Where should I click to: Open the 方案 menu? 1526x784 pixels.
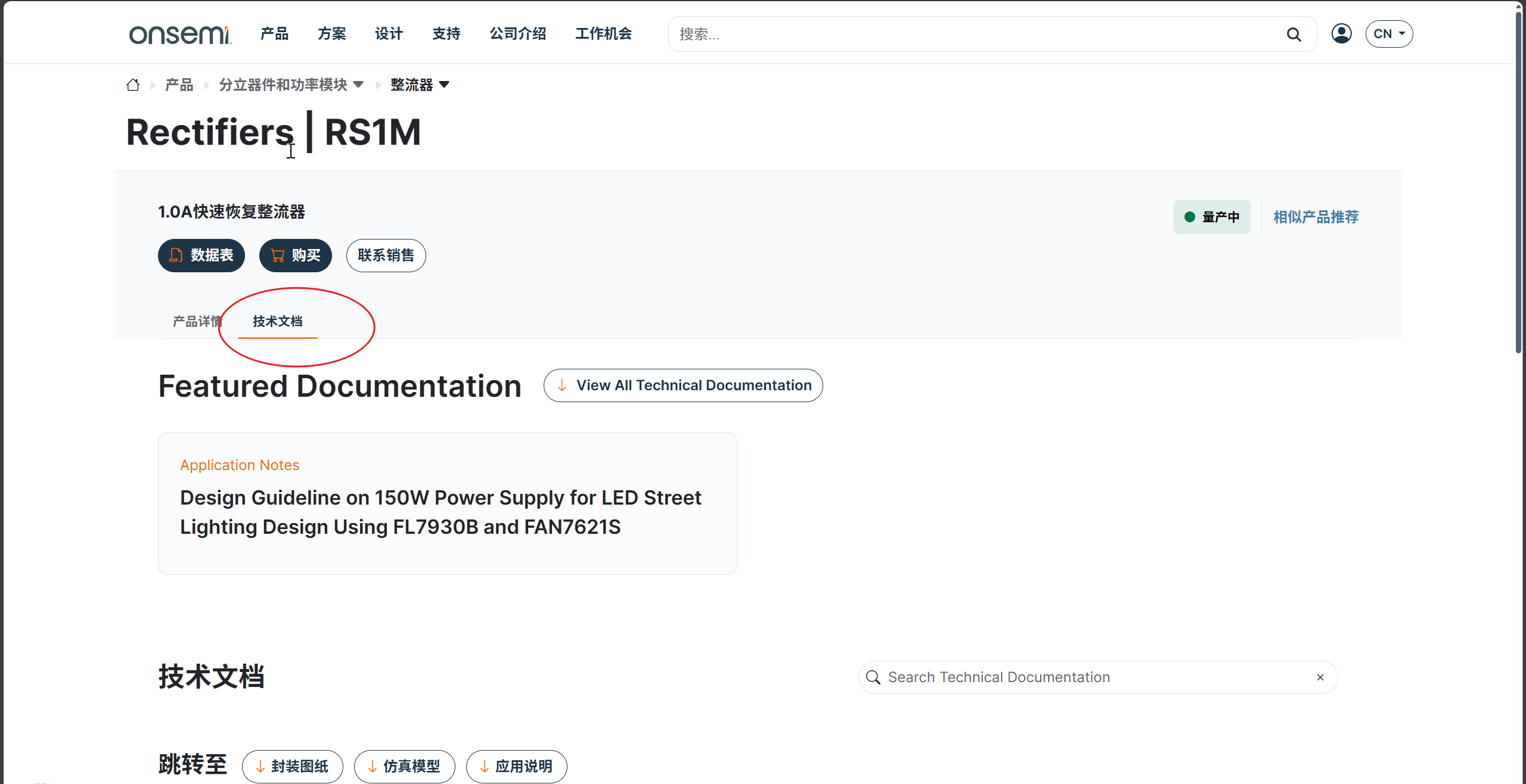(x=332, y=34)
